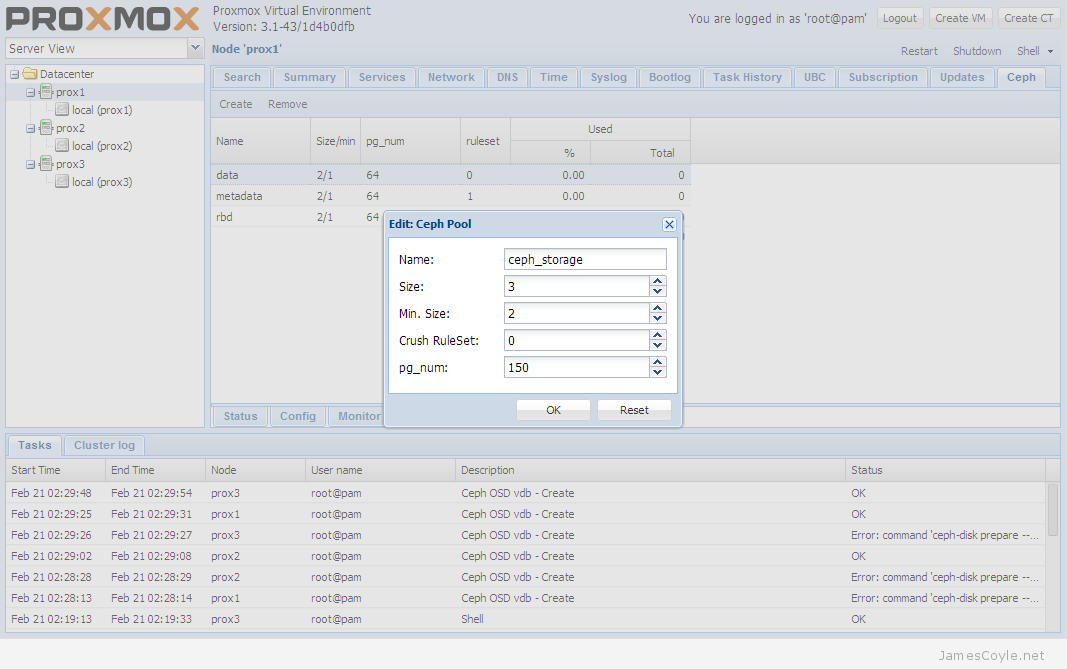Select the Time tab
Viewport: 1067px width, 669px height.
point(554,78)
